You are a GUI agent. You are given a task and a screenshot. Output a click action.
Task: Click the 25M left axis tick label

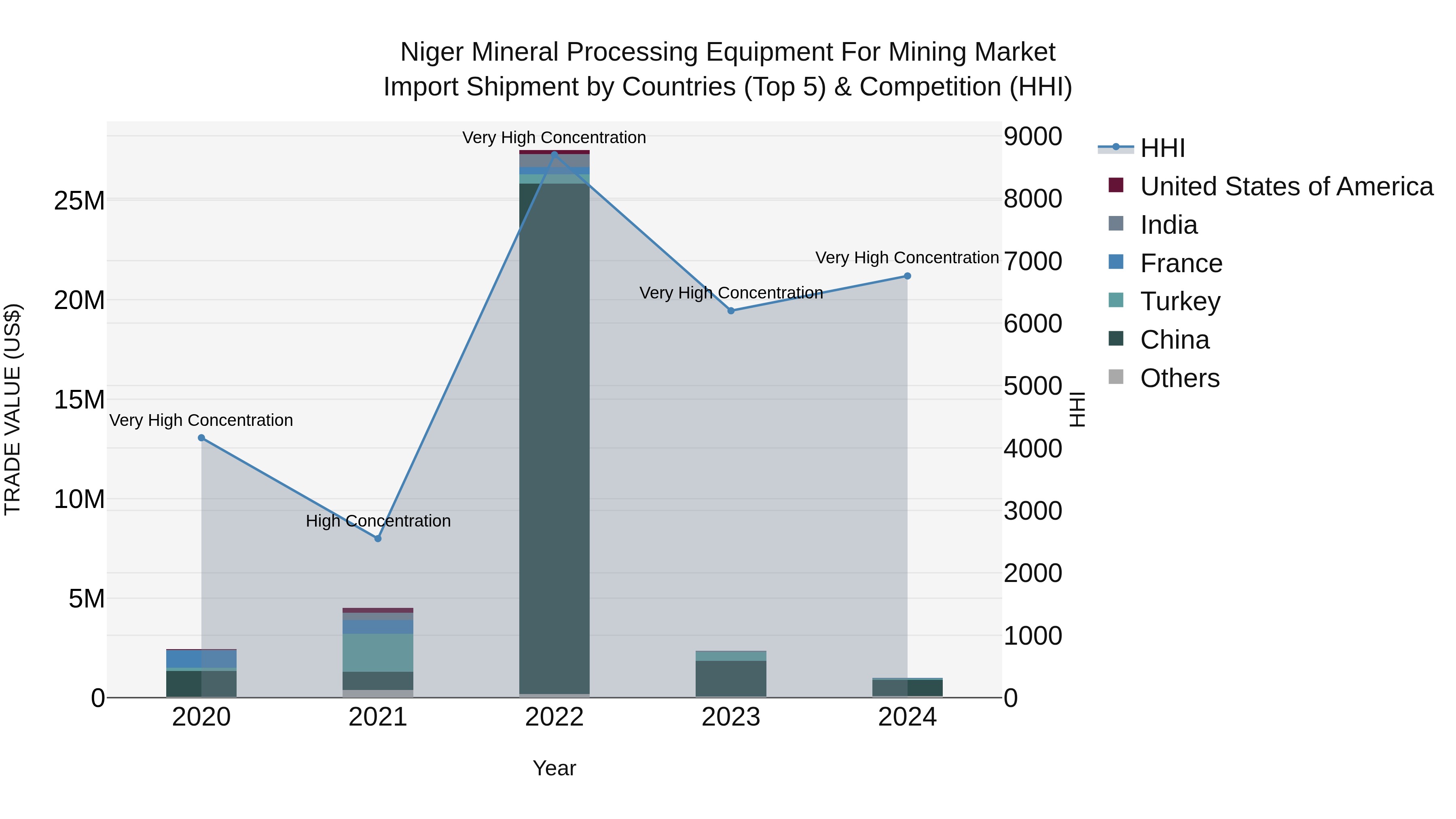[80, 201]
